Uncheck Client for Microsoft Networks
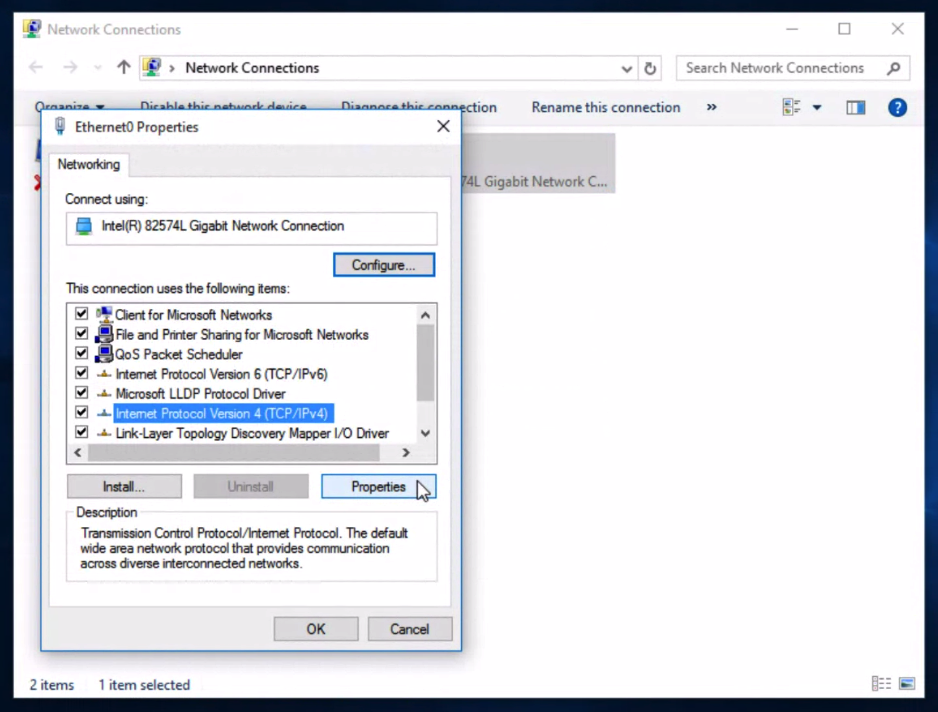 pos(81,314)
